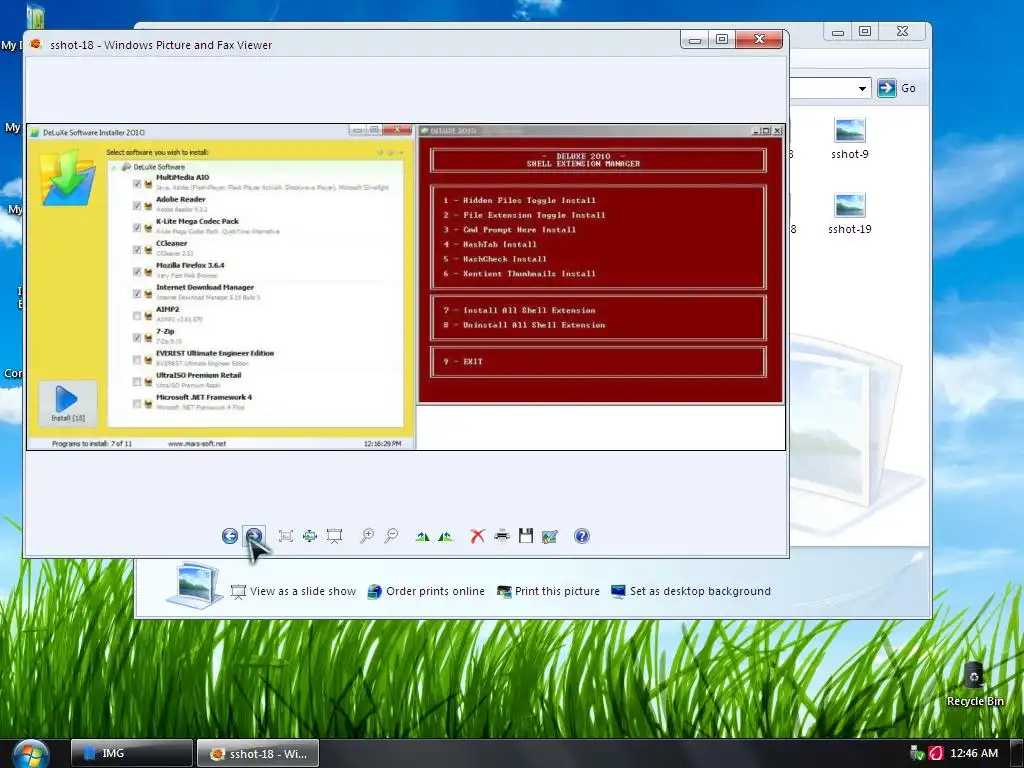
Task: Maximize the Picture and Fax Viewer window
Action: [722, 39]
